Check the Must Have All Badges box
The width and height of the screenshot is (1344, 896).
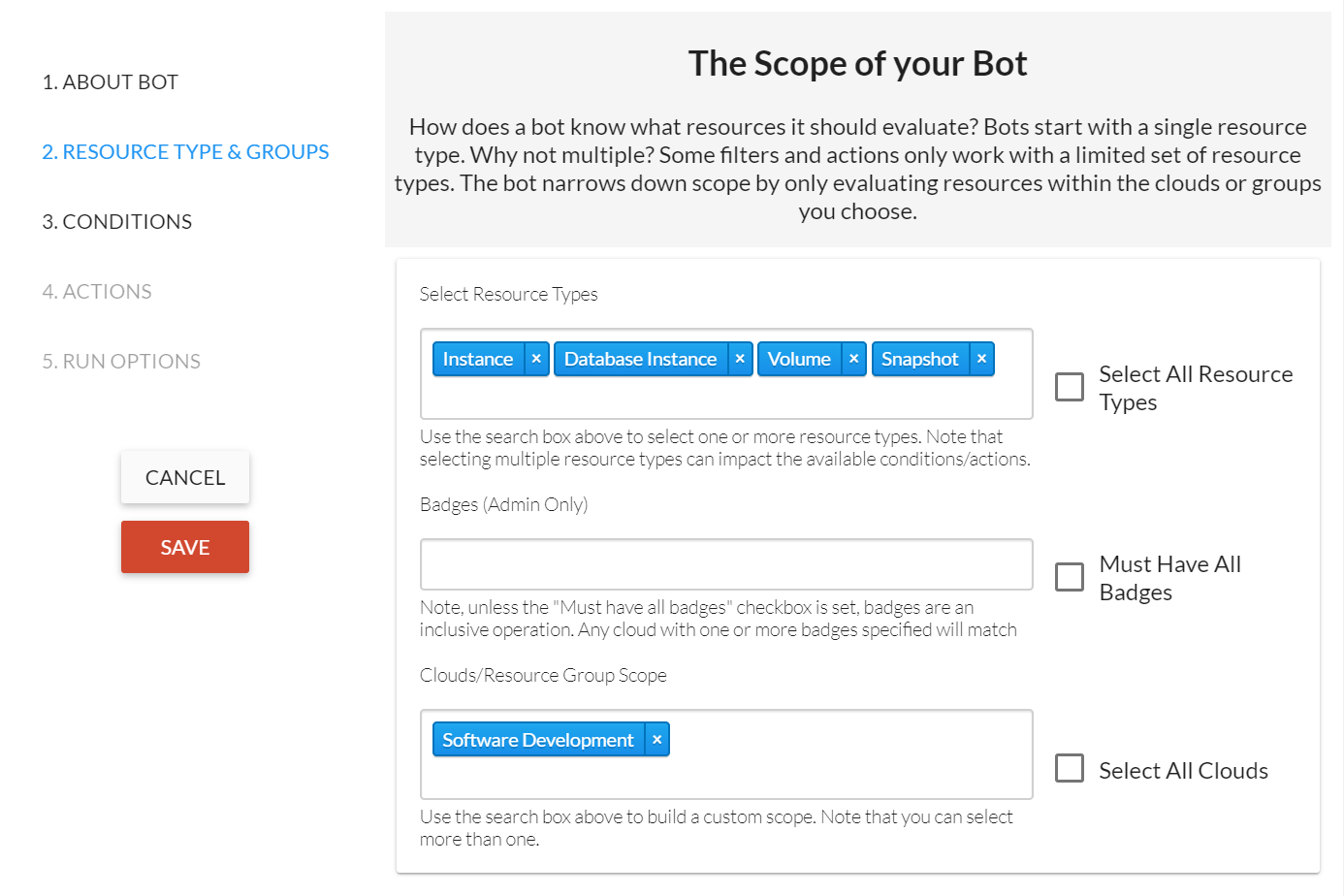point(1070,577)
